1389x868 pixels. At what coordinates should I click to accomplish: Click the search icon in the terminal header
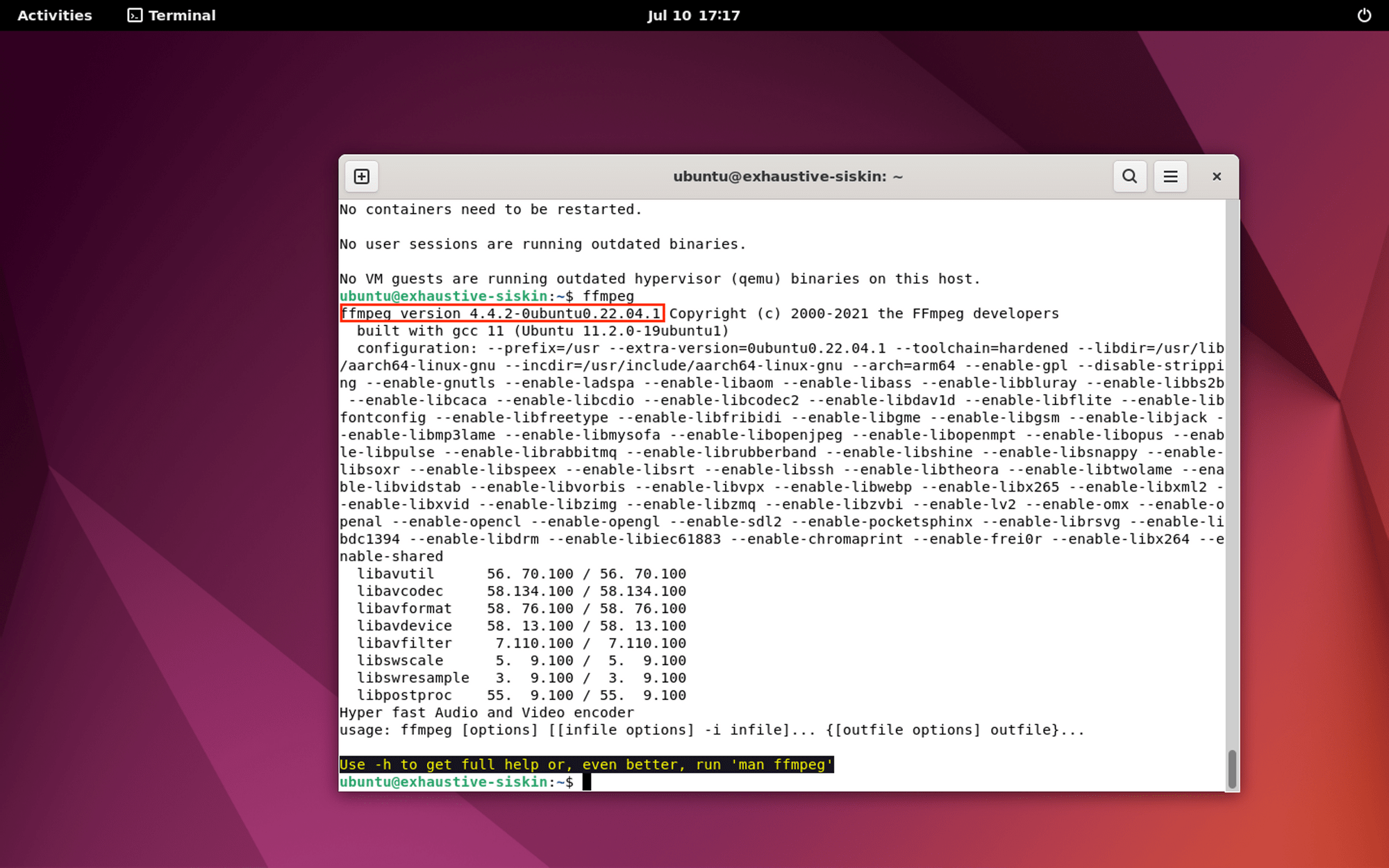point(1130,176)
